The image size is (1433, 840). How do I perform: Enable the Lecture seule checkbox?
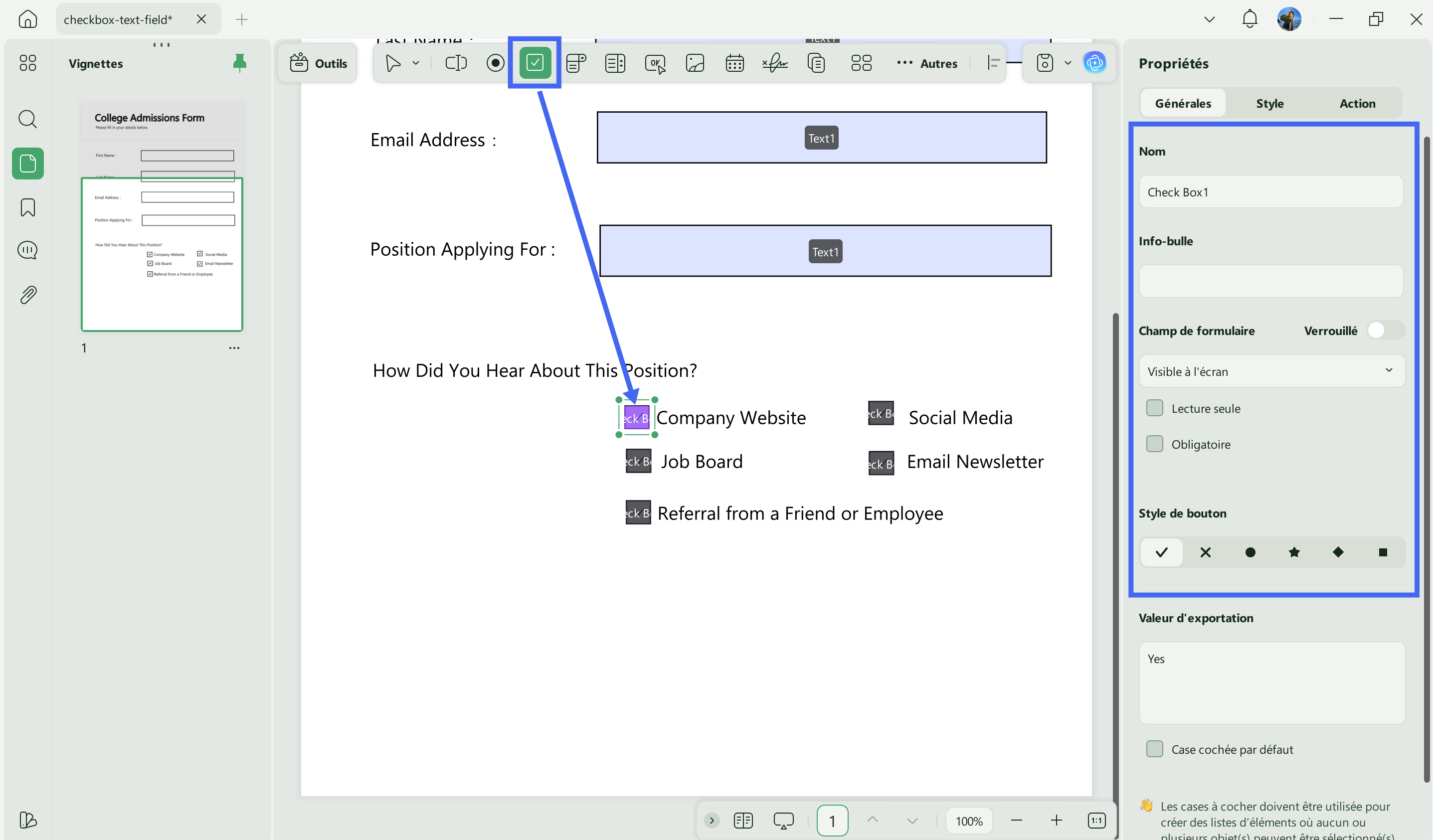coord(1154,408)
